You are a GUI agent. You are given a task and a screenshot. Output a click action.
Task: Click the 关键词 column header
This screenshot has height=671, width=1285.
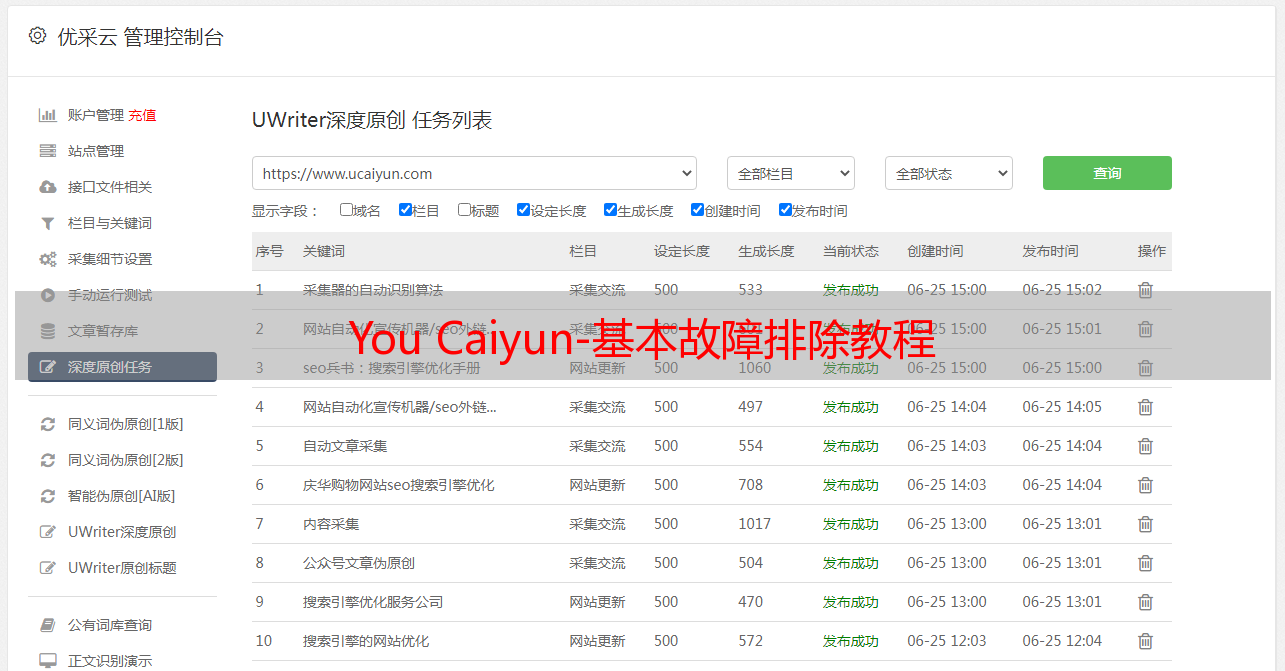click(324, 251)
